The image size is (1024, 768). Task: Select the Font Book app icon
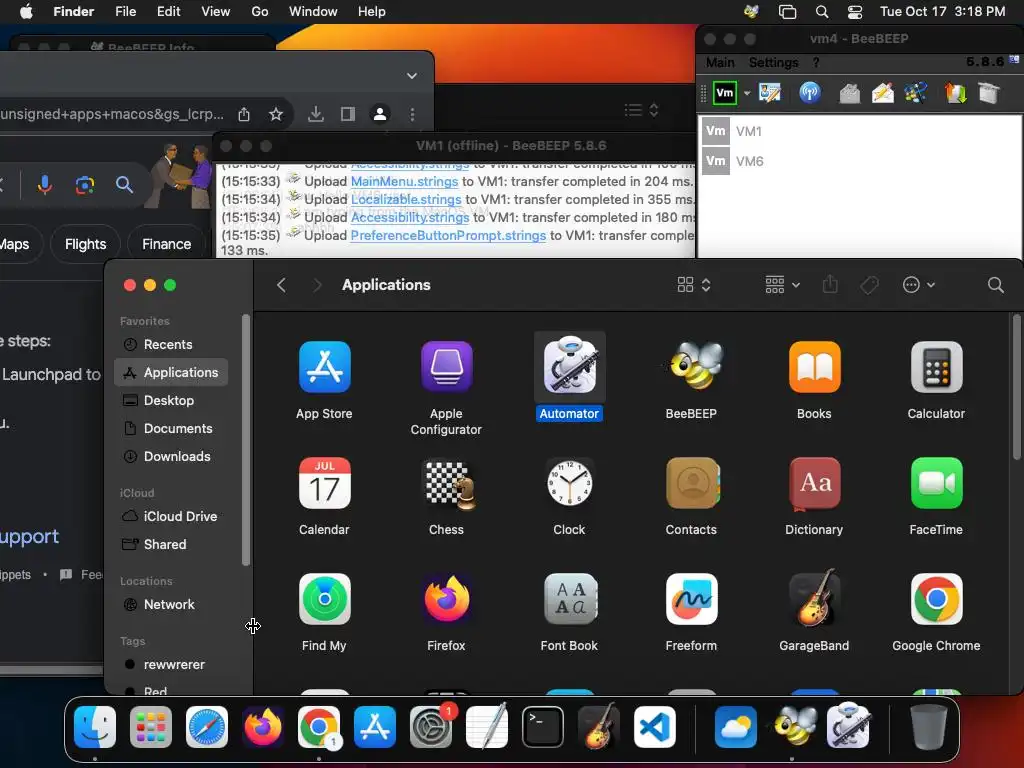569,600
